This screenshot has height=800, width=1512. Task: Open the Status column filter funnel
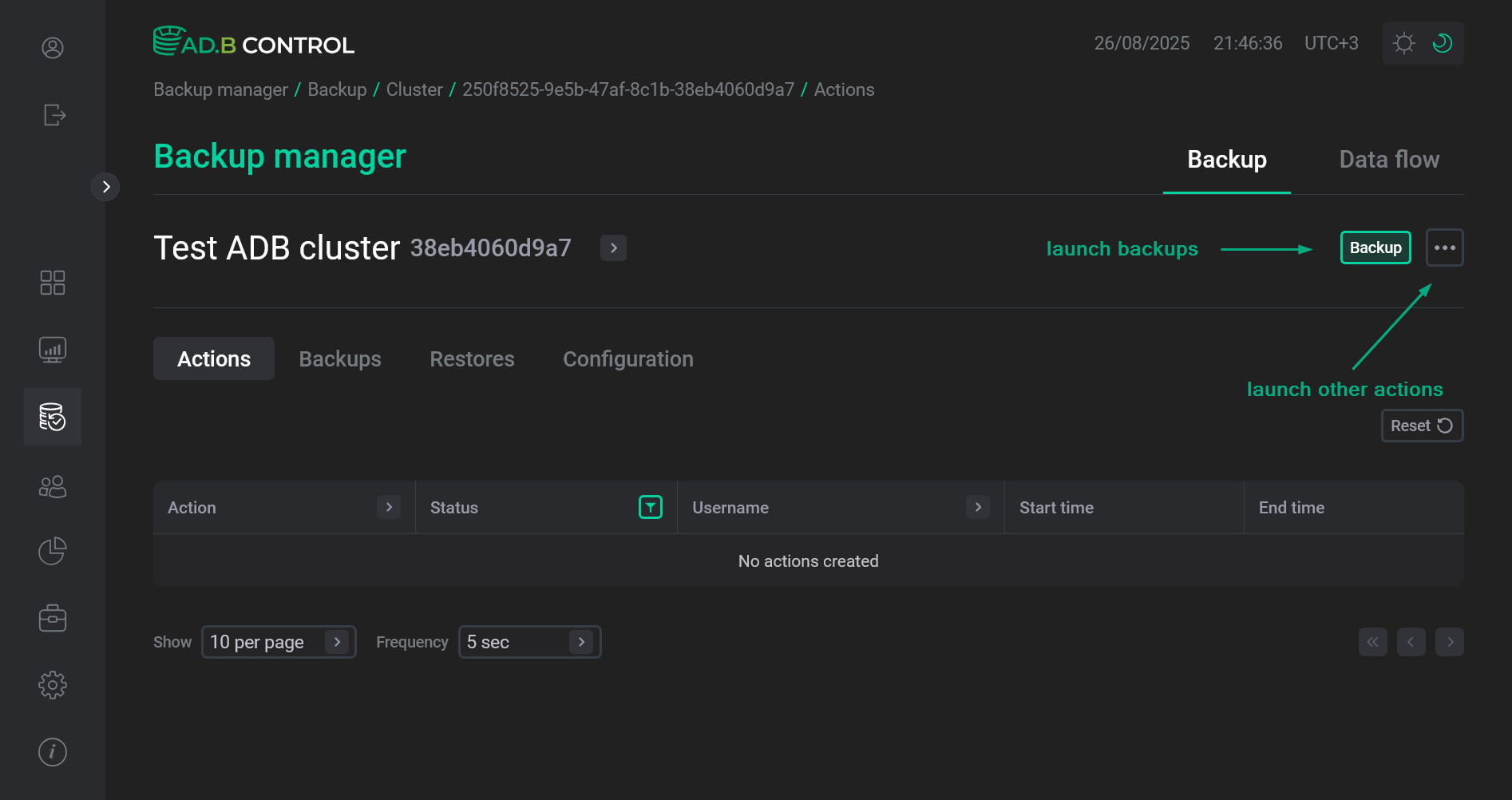tap(651, 507)
